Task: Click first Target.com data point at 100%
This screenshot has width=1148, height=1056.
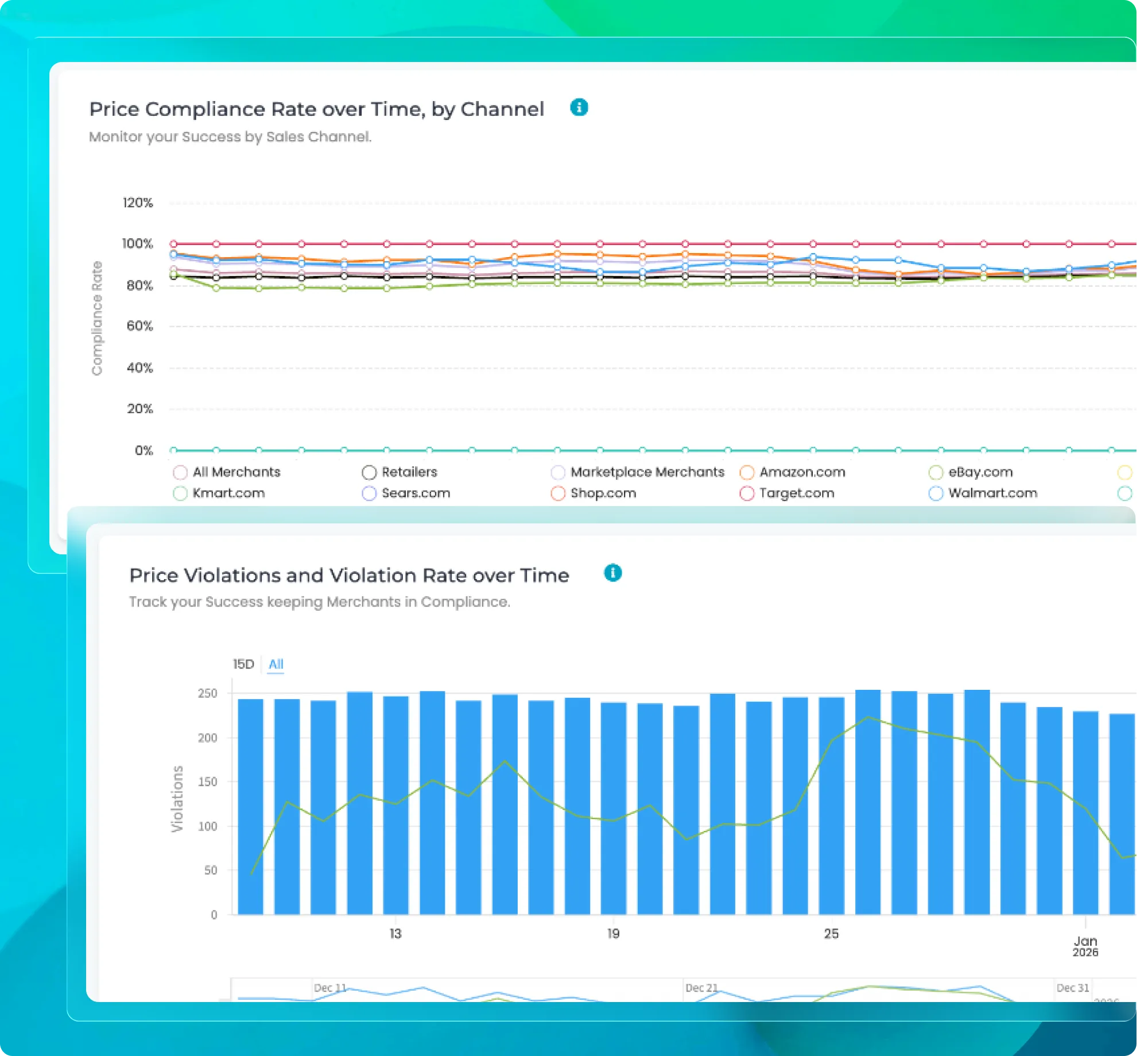Action: click(x=173, y=244)
